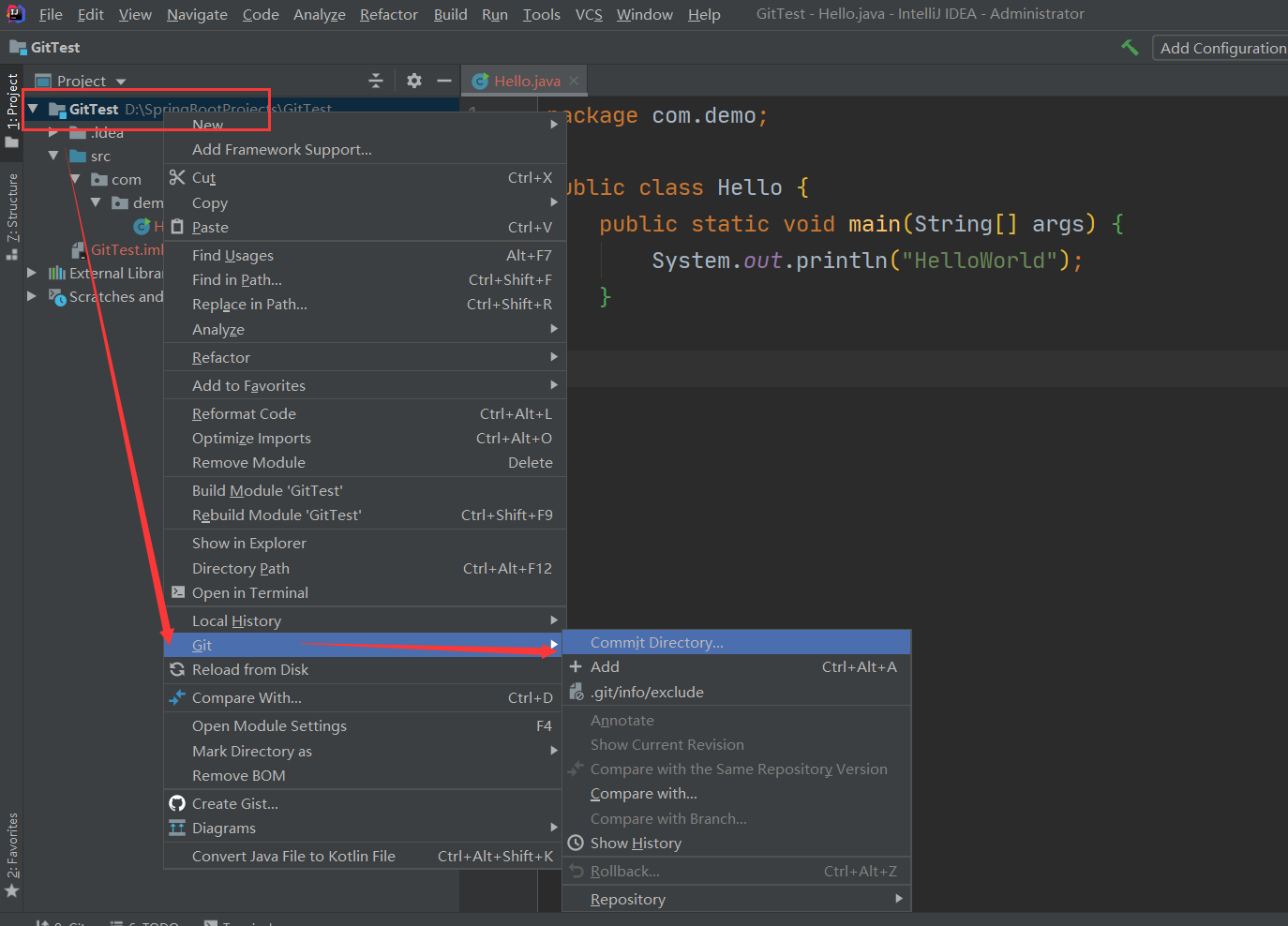Collapse the GitTest root project node
The height and width of the screenshot is (926, 1288).
pyautogui.click(x=33, y=109)
